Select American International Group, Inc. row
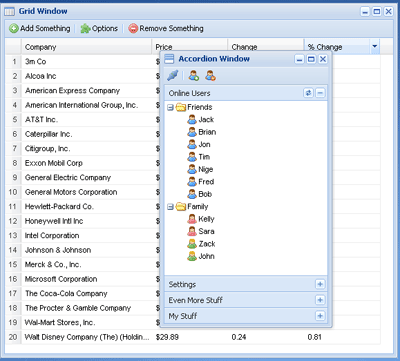 pos(83,105)
